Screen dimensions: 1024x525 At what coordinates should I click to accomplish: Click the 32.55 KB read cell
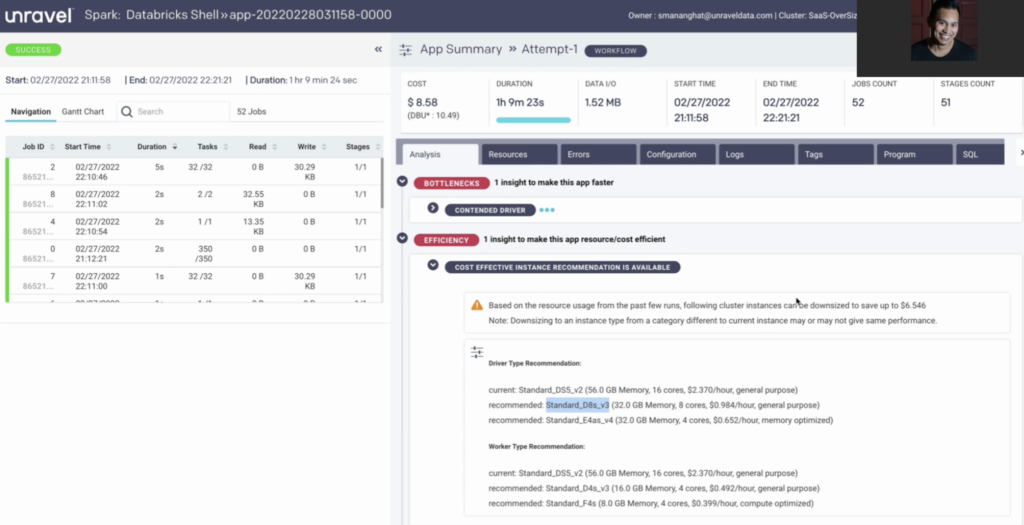[x=253, y=199]
